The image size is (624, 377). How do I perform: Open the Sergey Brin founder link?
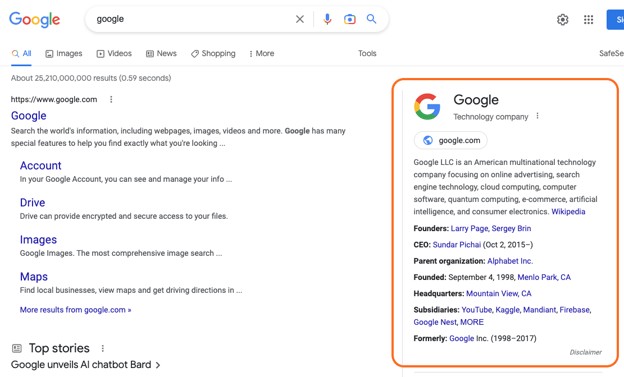(511, 229)
